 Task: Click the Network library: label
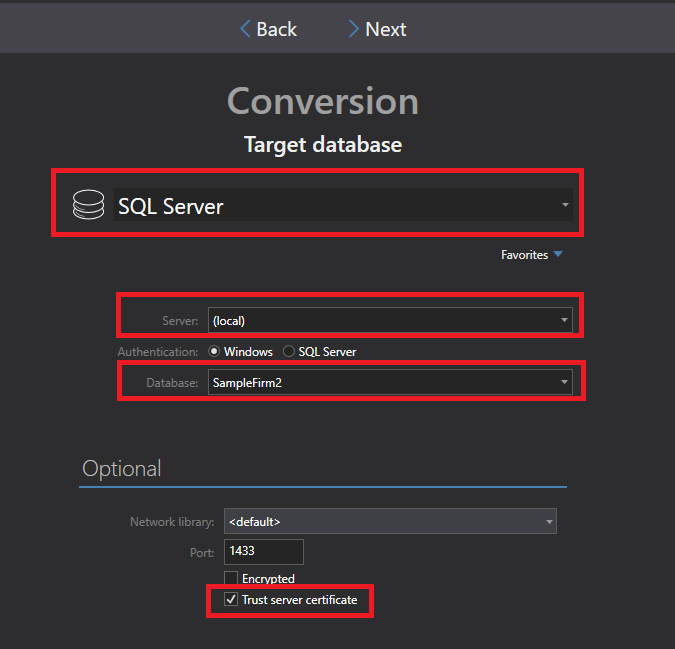pyautogui.click(x=172, y=522)
